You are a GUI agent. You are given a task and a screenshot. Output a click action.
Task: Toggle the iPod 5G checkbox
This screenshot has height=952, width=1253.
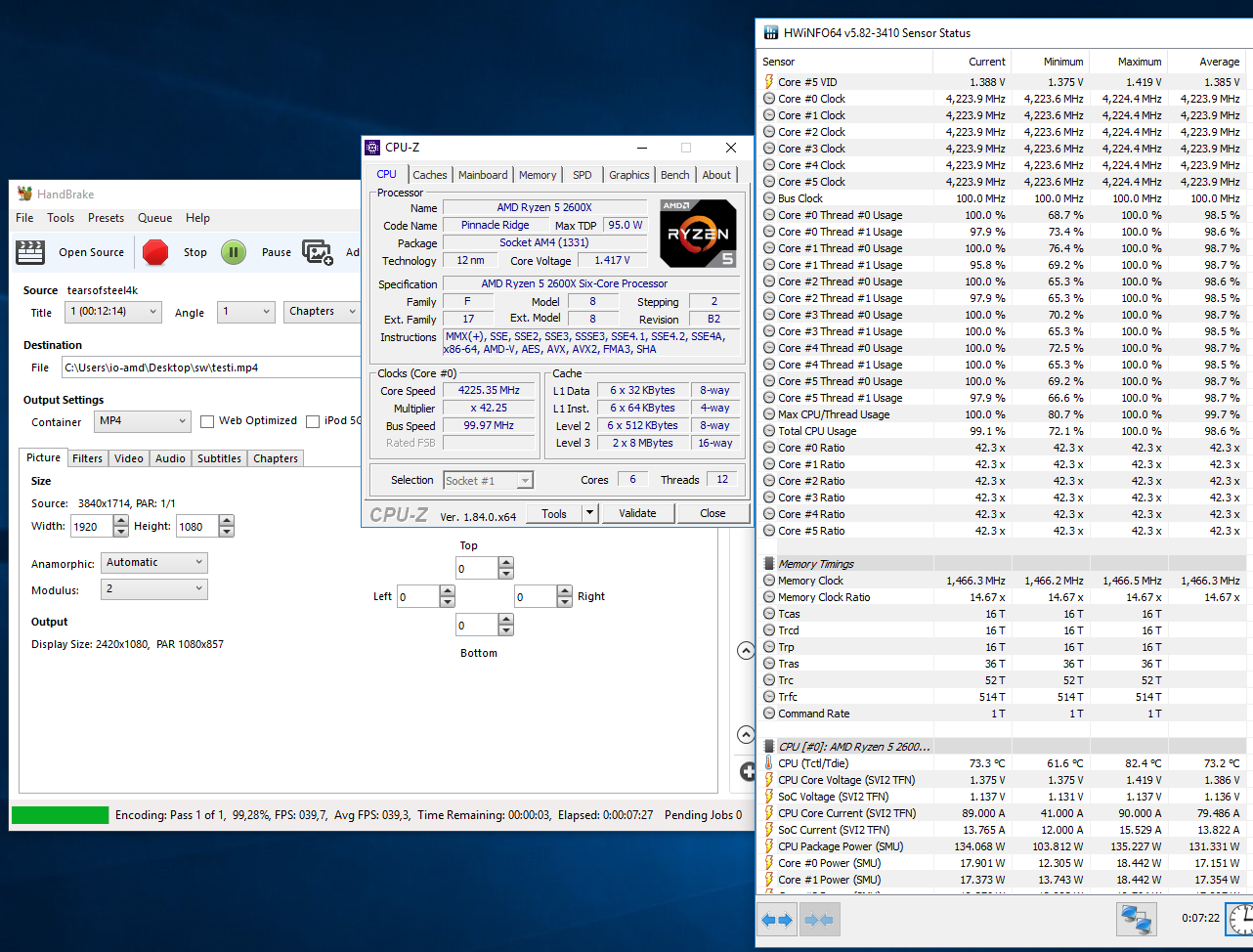coord(313,421)
